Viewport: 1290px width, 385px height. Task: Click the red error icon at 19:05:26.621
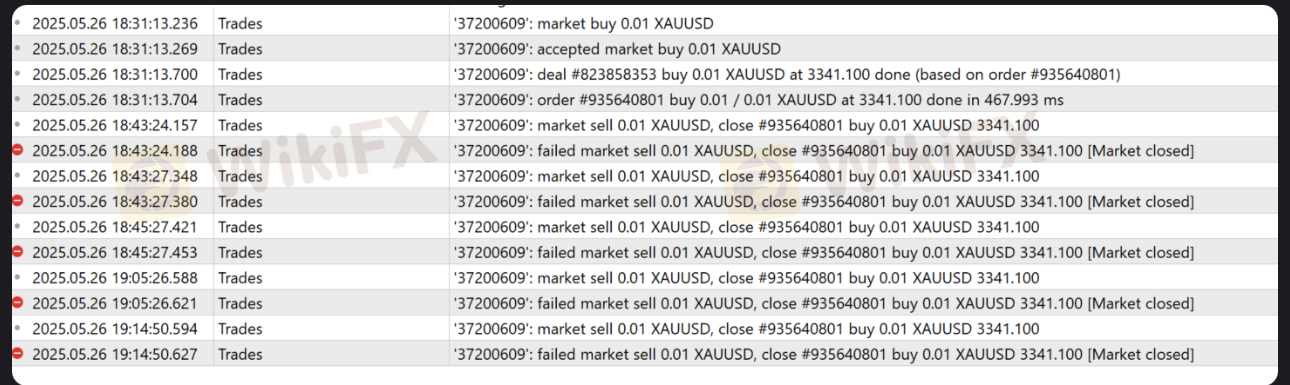pos(18,303)
